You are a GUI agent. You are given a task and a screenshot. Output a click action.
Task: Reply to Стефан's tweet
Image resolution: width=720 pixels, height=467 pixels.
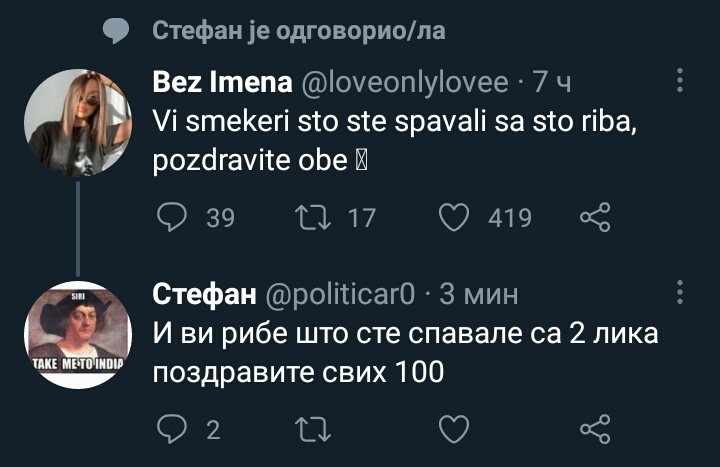(173, 430)
